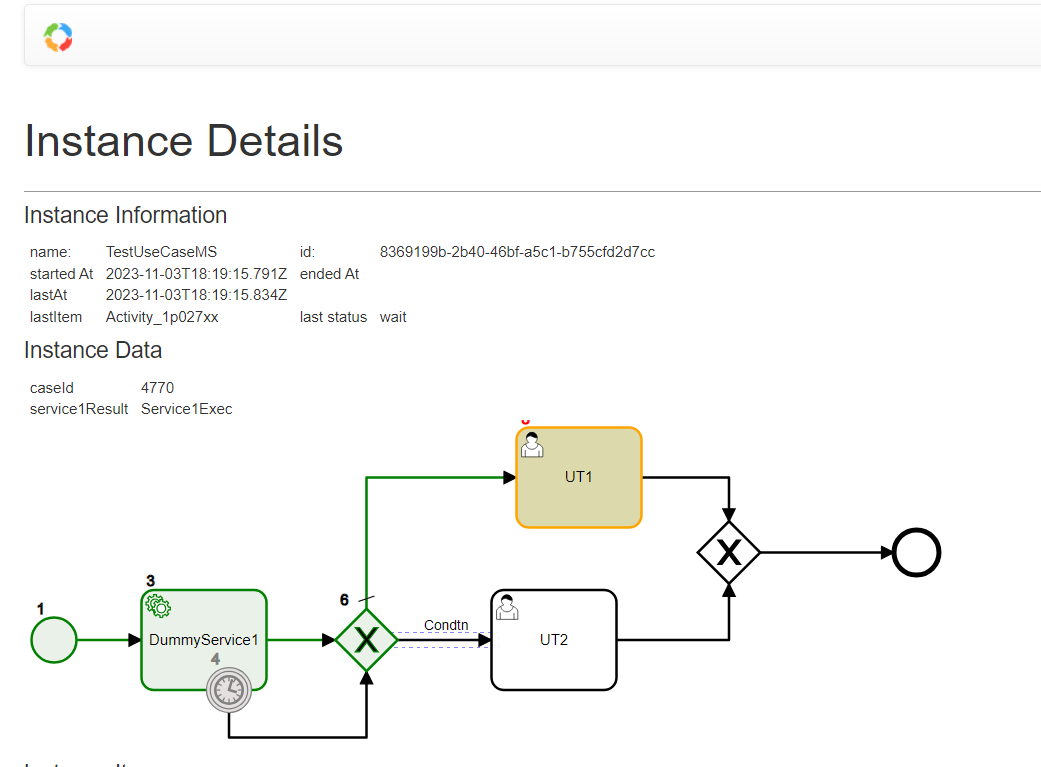
Task: Click the Instance Information section heading
Action: pos(126,215)
